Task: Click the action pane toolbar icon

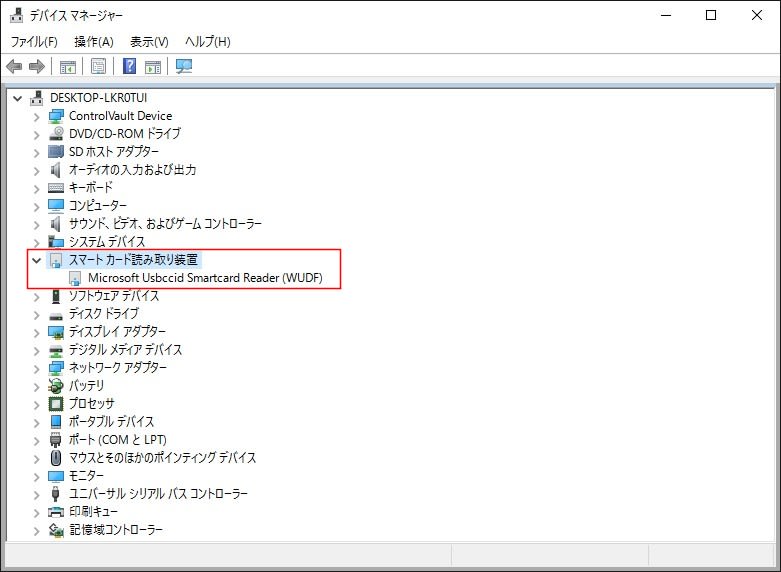Action: click(x=153, y=66)
